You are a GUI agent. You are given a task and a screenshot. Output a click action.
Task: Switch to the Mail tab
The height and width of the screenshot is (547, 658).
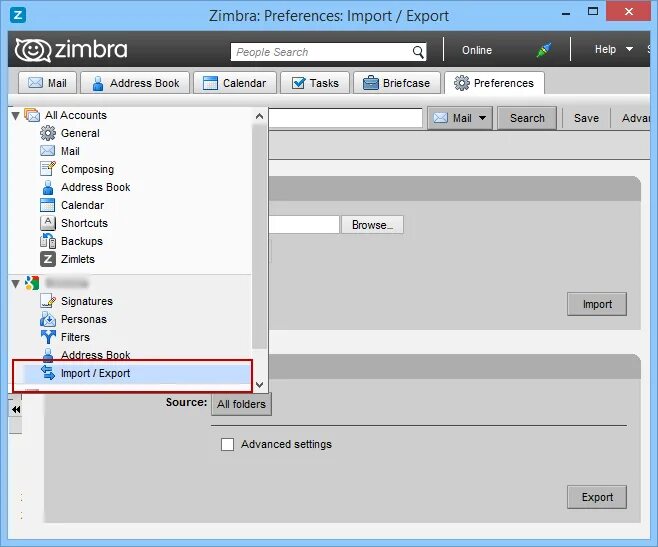click(47, 83)
